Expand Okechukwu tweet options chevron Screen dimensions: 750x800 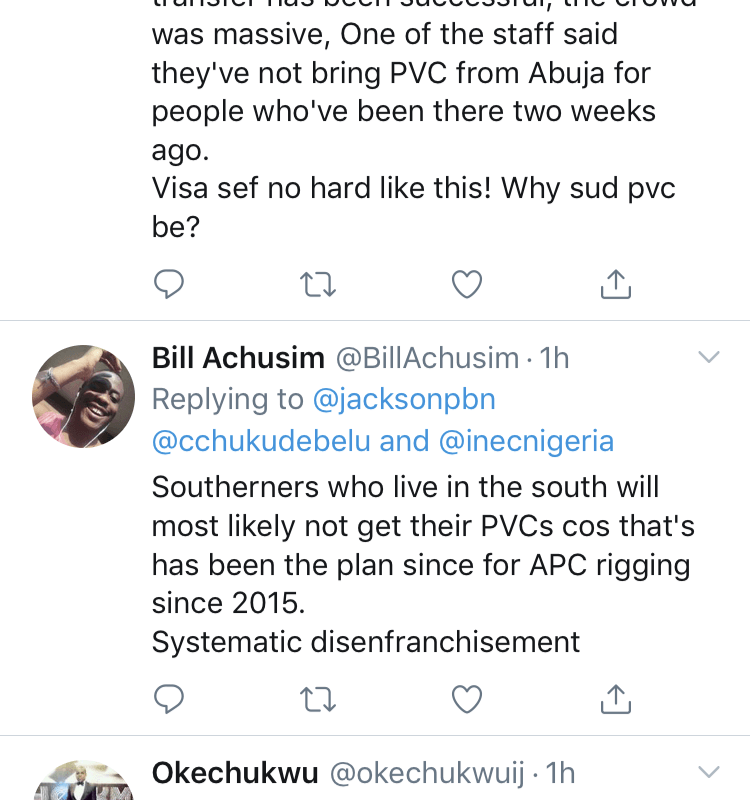[x=709, y=772]
